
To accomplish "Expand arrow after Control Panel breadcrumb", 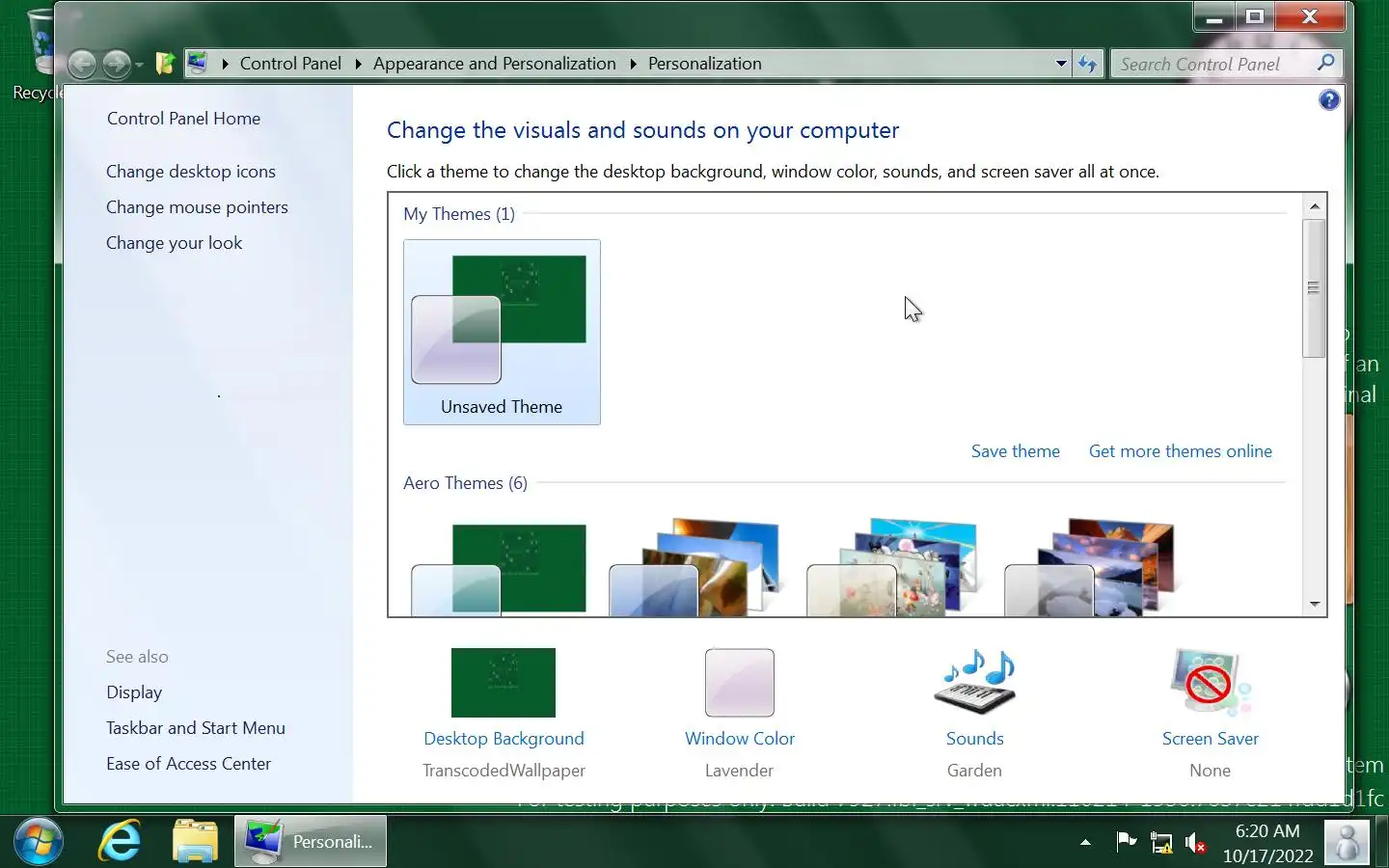I will (358, 64).
